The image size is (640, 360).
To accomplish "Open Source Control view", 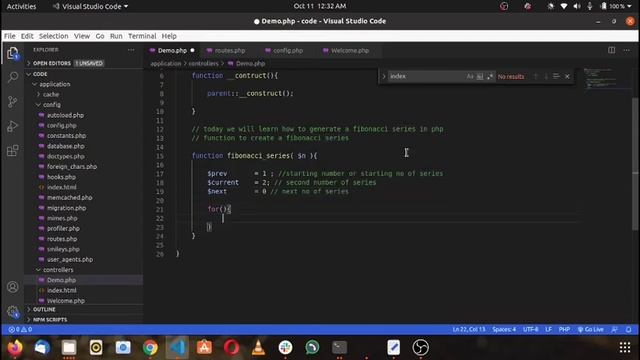I will point(13,102).
